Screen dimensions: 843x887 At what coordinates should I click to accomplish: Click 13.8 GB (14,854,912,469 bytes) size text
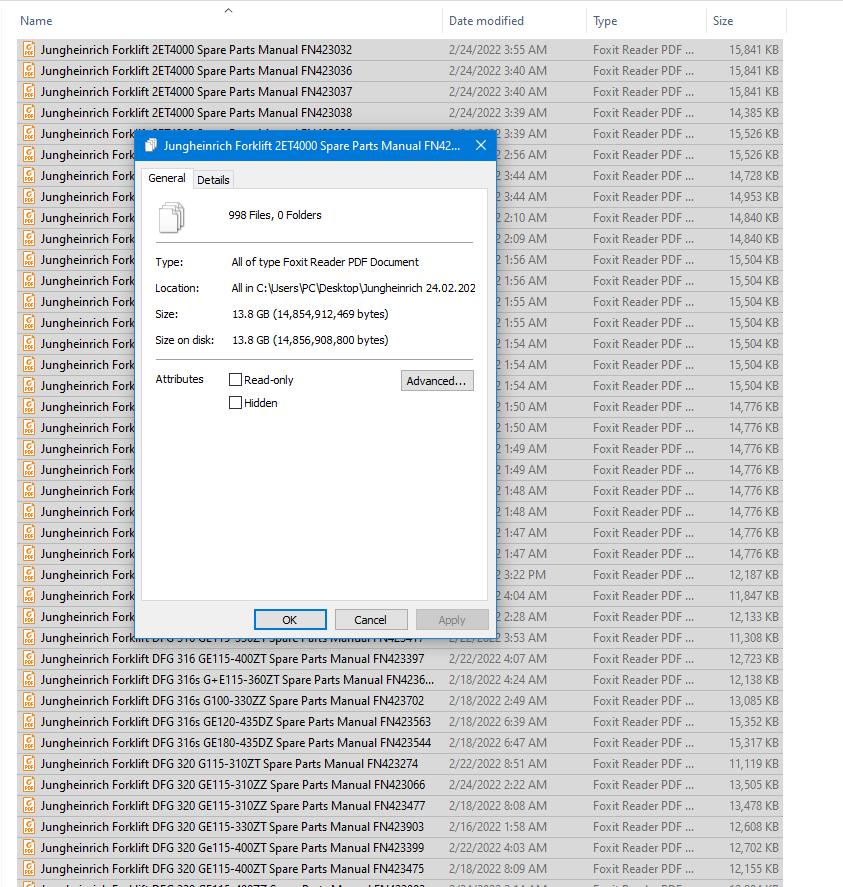point(310,314)
